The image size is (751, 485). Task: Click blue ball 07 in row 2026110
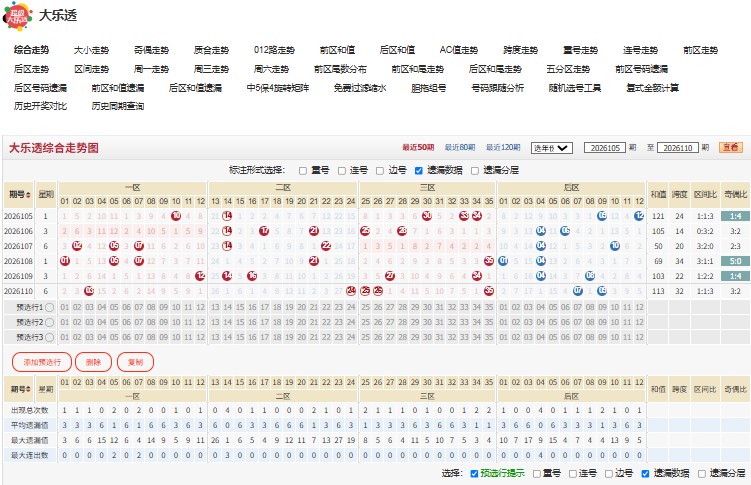tap(578, 291)
